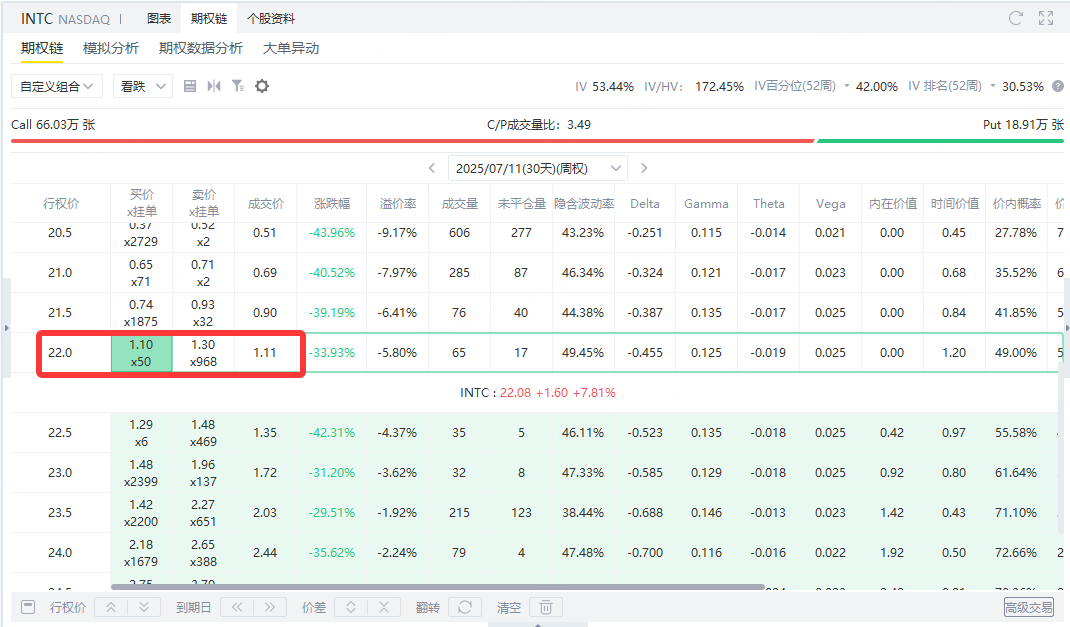Open the filter icon in toolbar
This screenshot has width=1070, height=627.
pyautogui.click(x=237, y=86)
